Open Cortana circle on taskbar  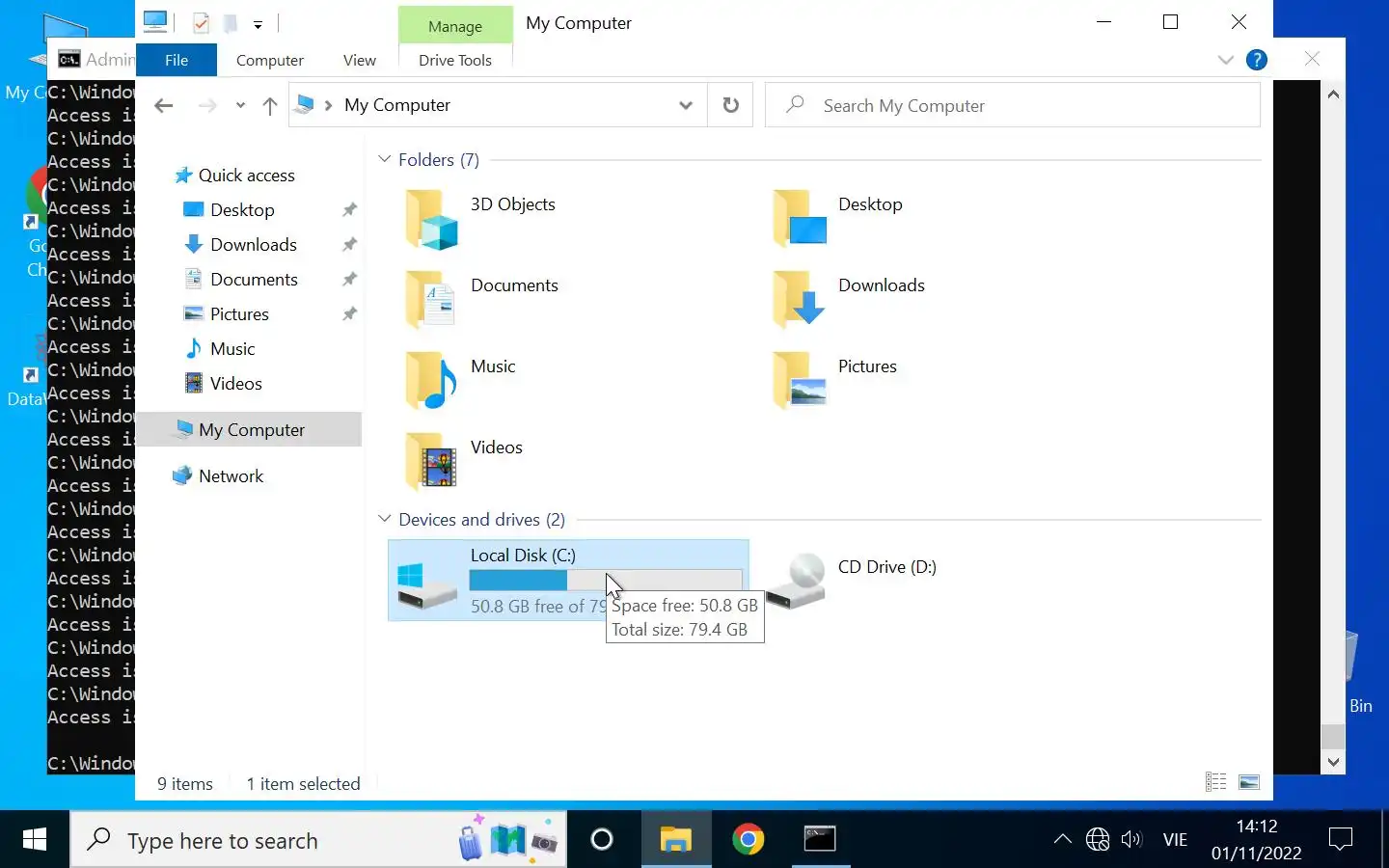pos(602,840)
